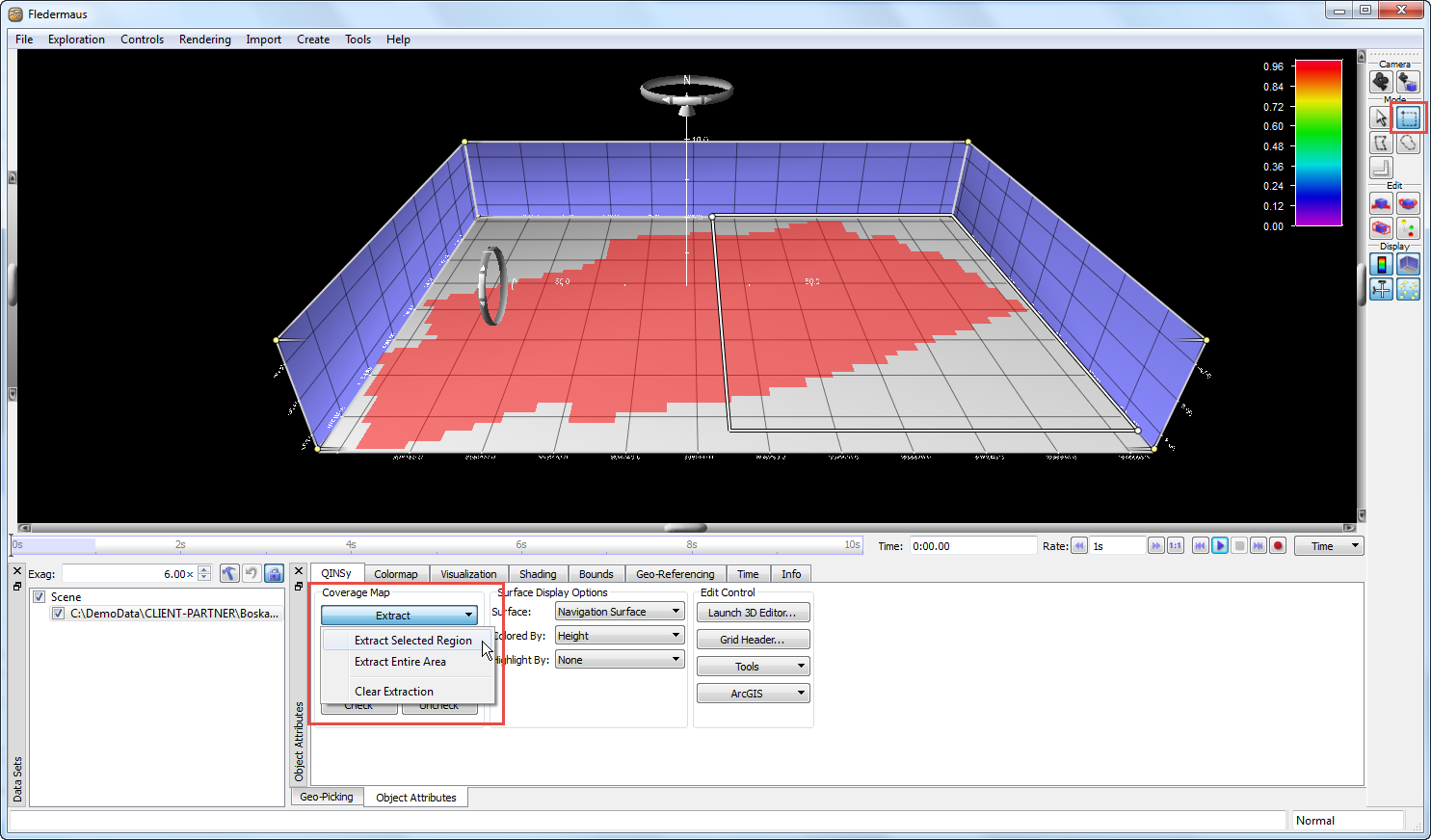The image size is (1431, 840).
Task: Click the Launch 3D Editor button
Action: (752, 613)
